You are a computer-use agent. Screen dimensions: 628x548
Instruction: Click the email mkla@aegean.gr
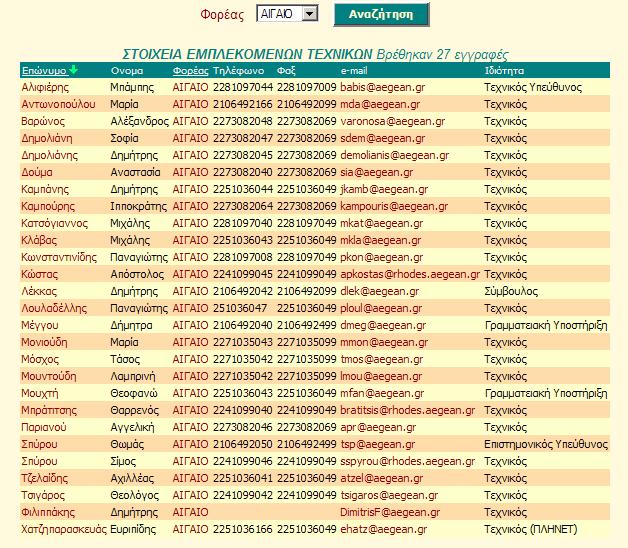point(380,240)
